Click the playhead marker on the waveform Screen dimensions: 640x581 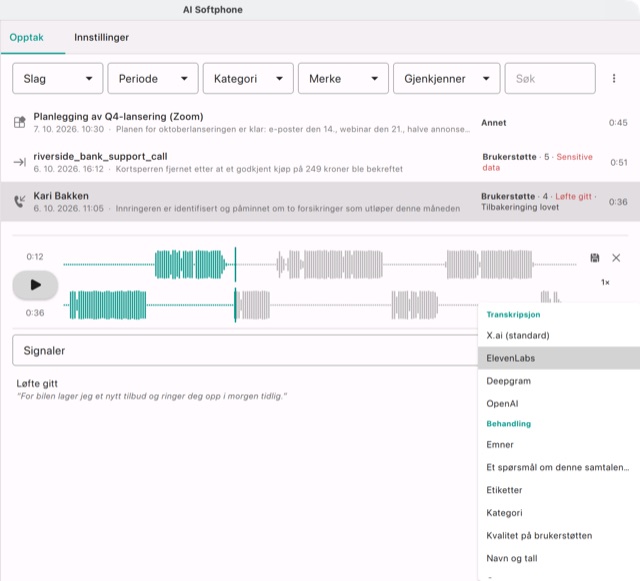click(235, 285)
